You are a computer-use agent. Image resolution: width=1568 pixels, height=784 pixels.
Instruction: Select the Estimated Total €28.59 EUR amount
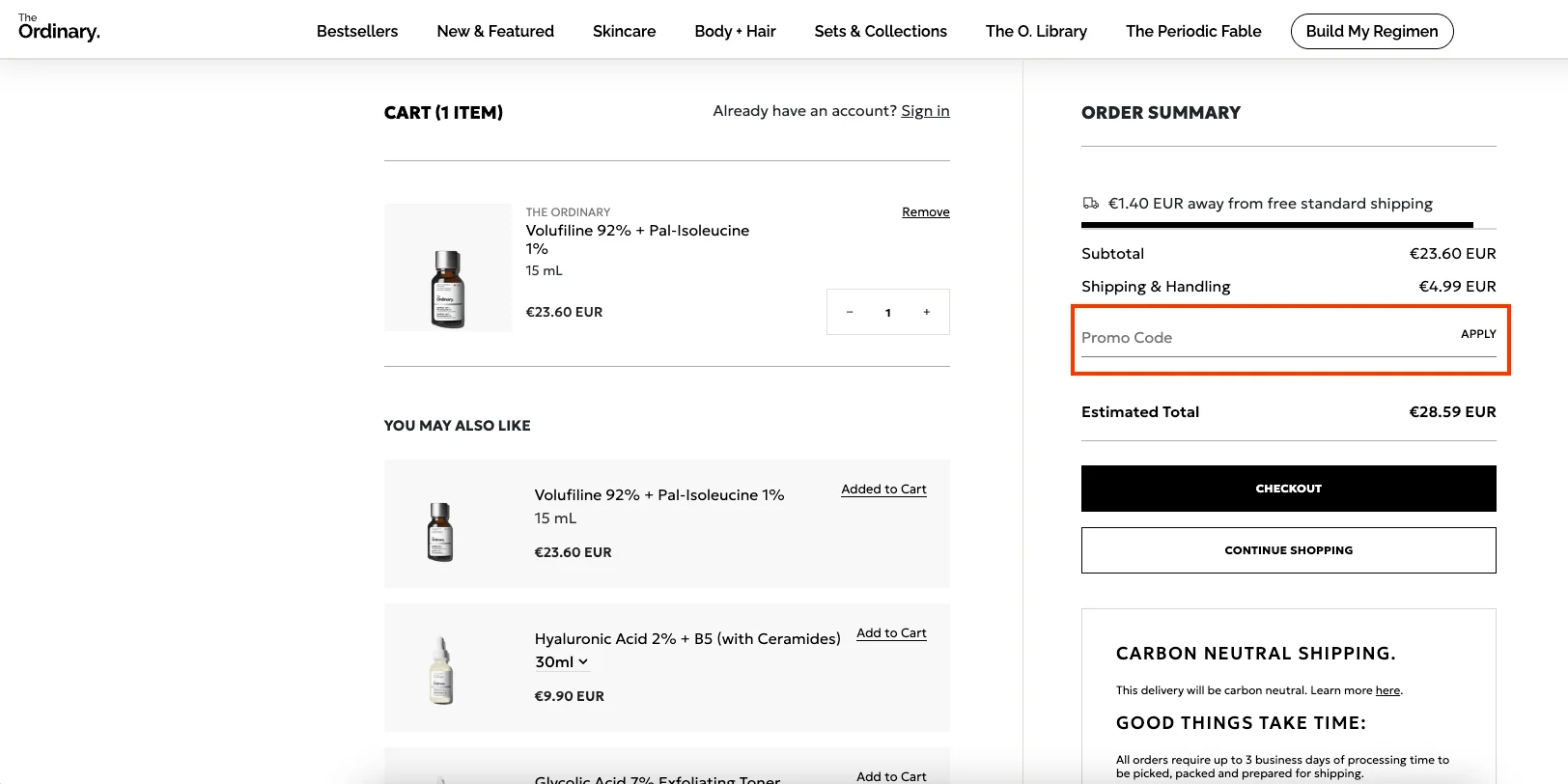[x=1452, y=412]
